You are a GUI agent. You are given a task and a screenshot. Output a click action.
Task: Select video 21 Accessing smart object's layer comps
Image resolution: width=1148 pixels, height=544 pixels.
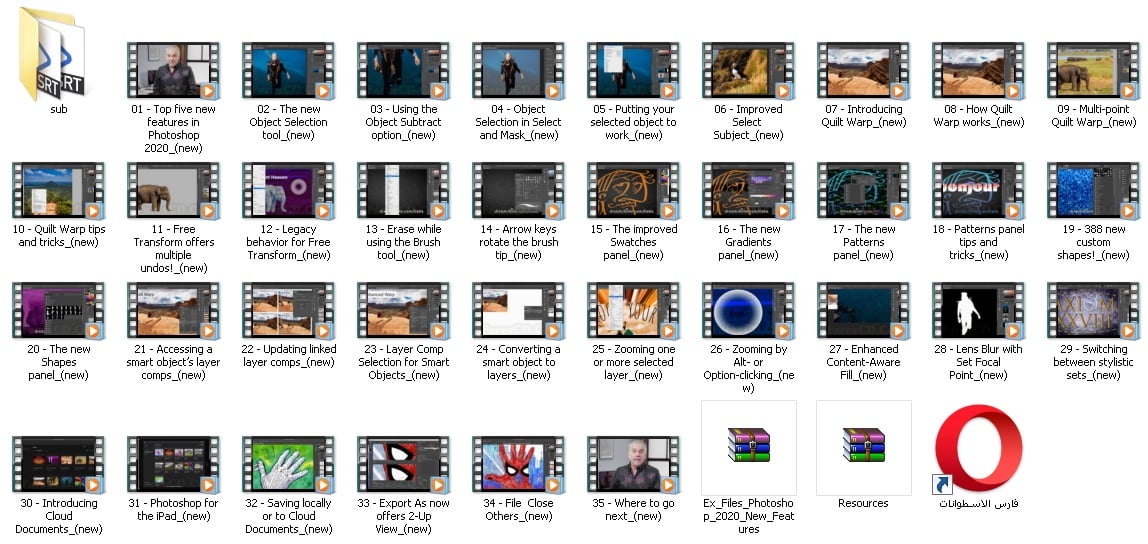[174, 310]
